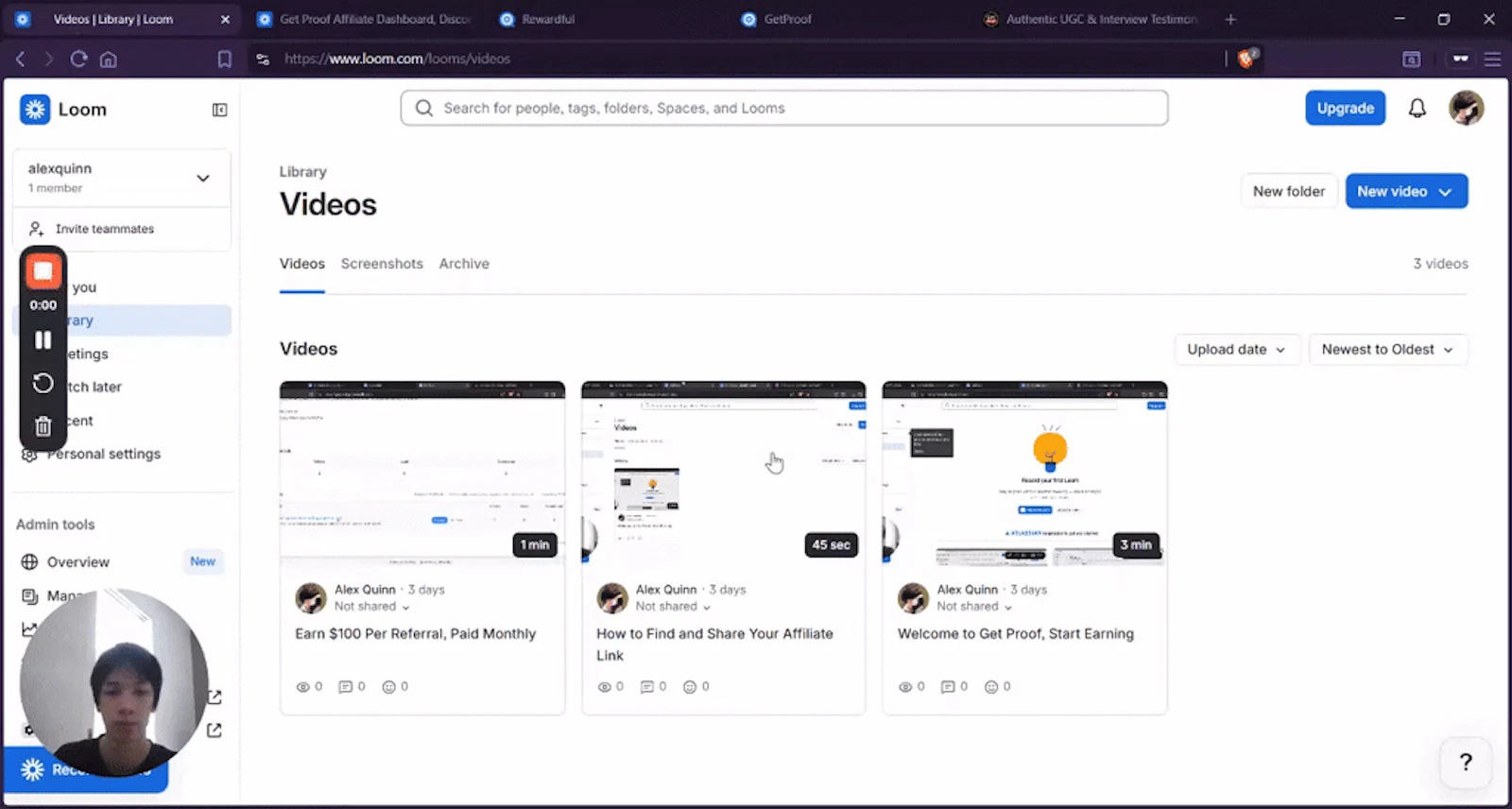This screenshot has width=1512, height=809.
Task: Open Overview under Admin tools
Action: point(78,562)
